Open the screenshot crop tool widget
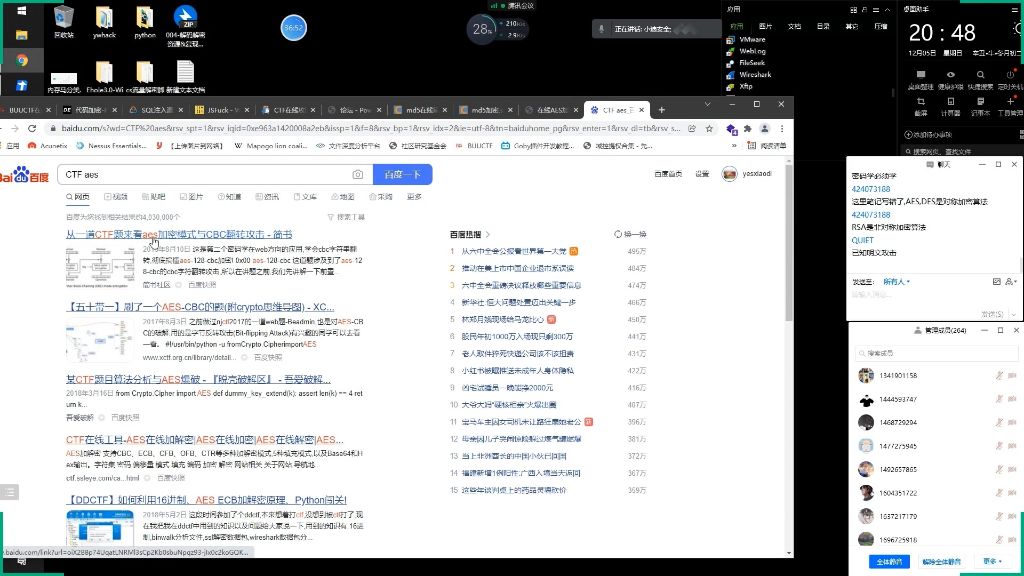 [x=921, y=106]
